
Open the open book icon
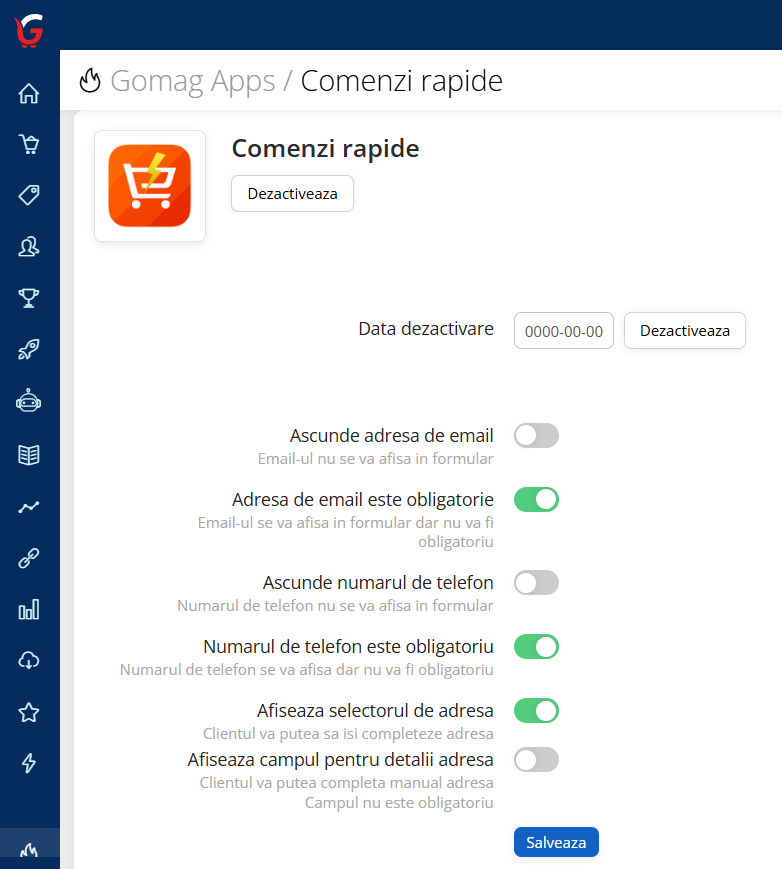coord(29,455)
